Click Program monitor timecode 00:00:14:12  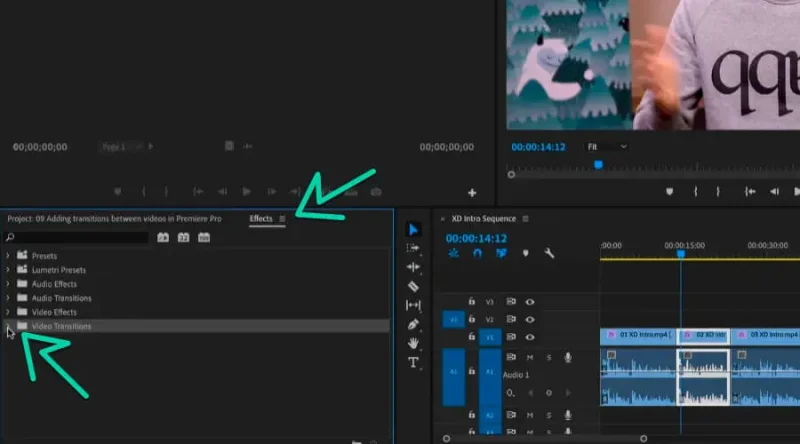(538, 147)
